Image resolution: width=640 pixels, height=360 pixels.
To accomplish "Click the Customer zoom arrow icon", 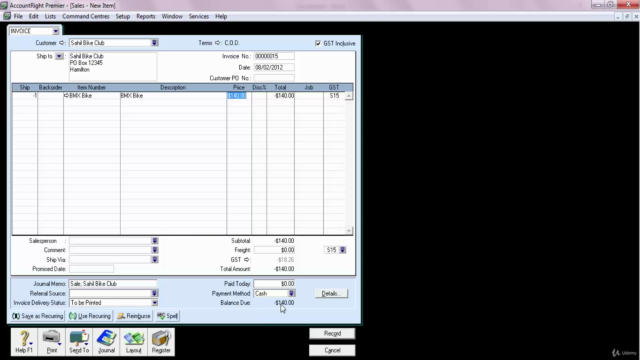I will click(62, 43).
